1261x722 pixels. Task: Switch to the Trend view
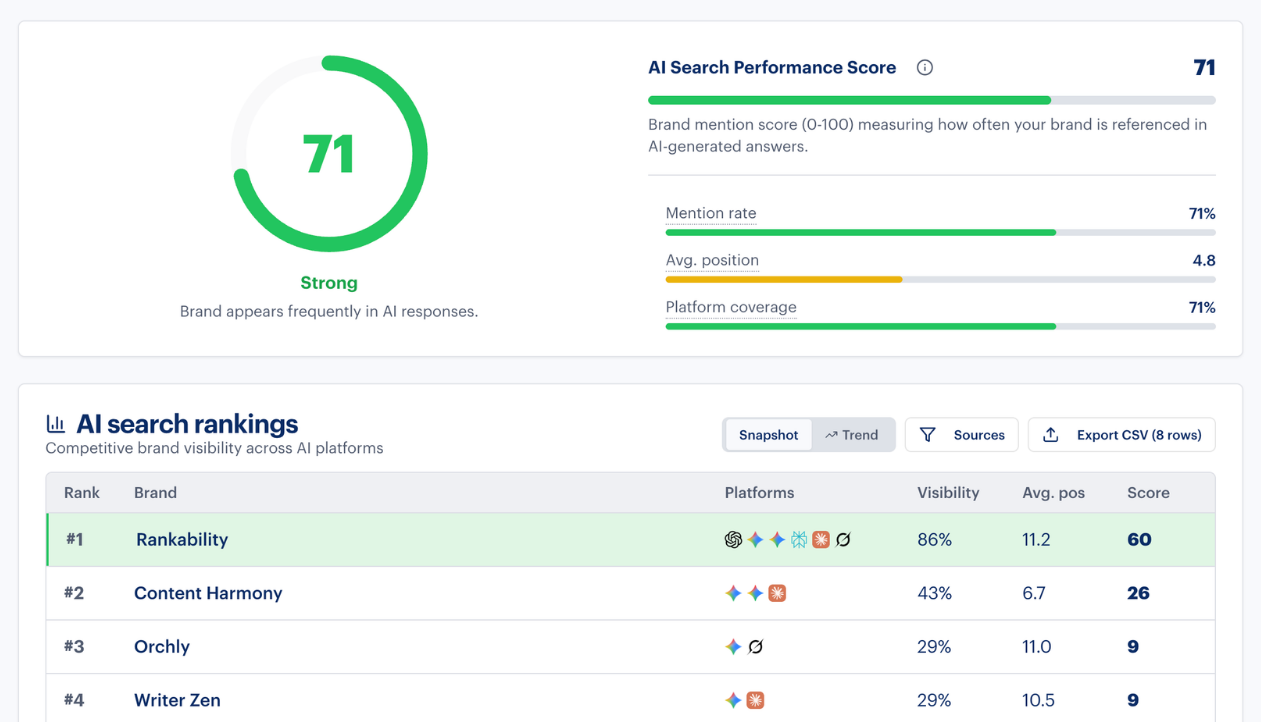[x=852, y=435]
